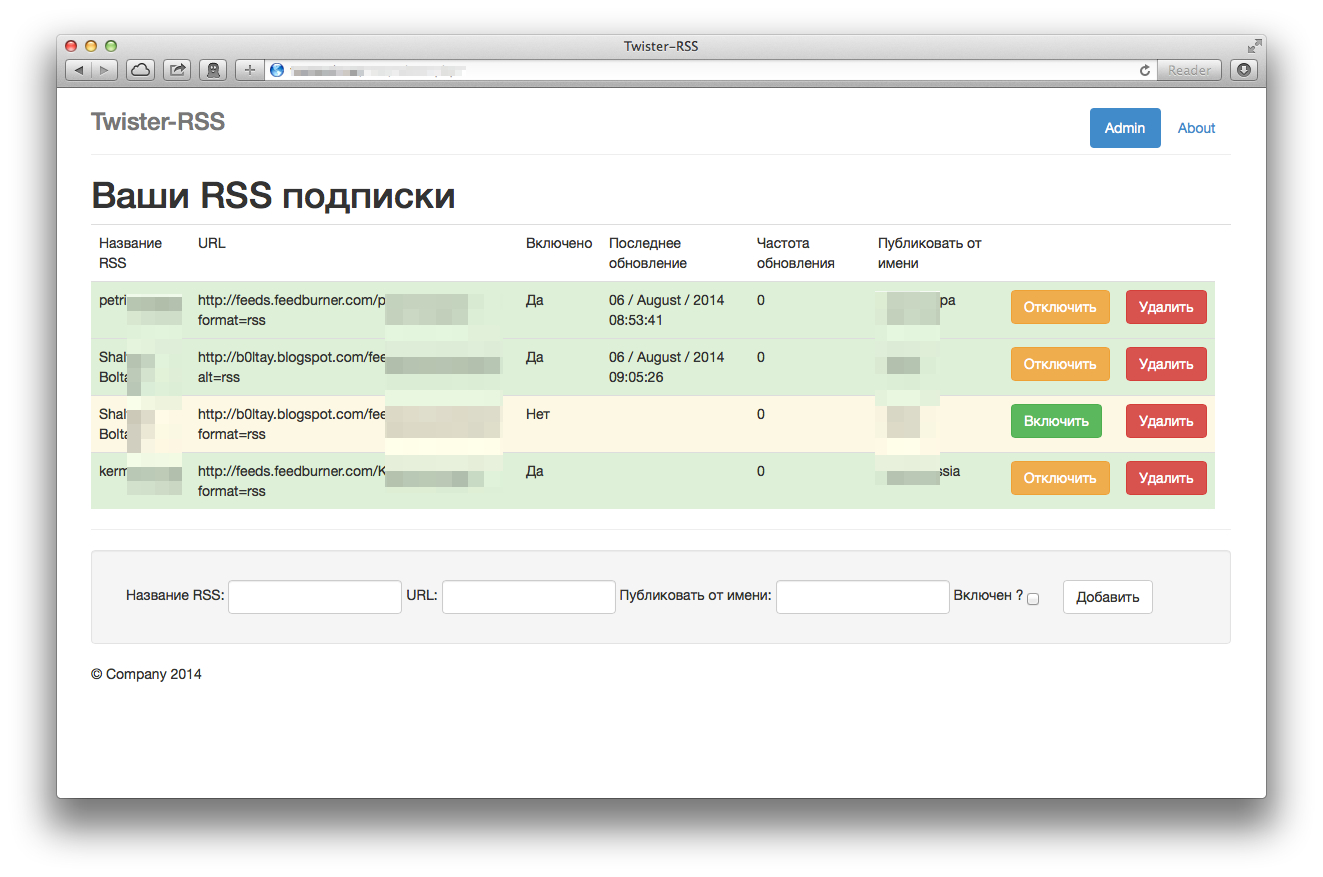The height and width of the screenshot is (877, 1323).
Task: Click Удалить for the kerm feed row
Action: point(1166,478)
